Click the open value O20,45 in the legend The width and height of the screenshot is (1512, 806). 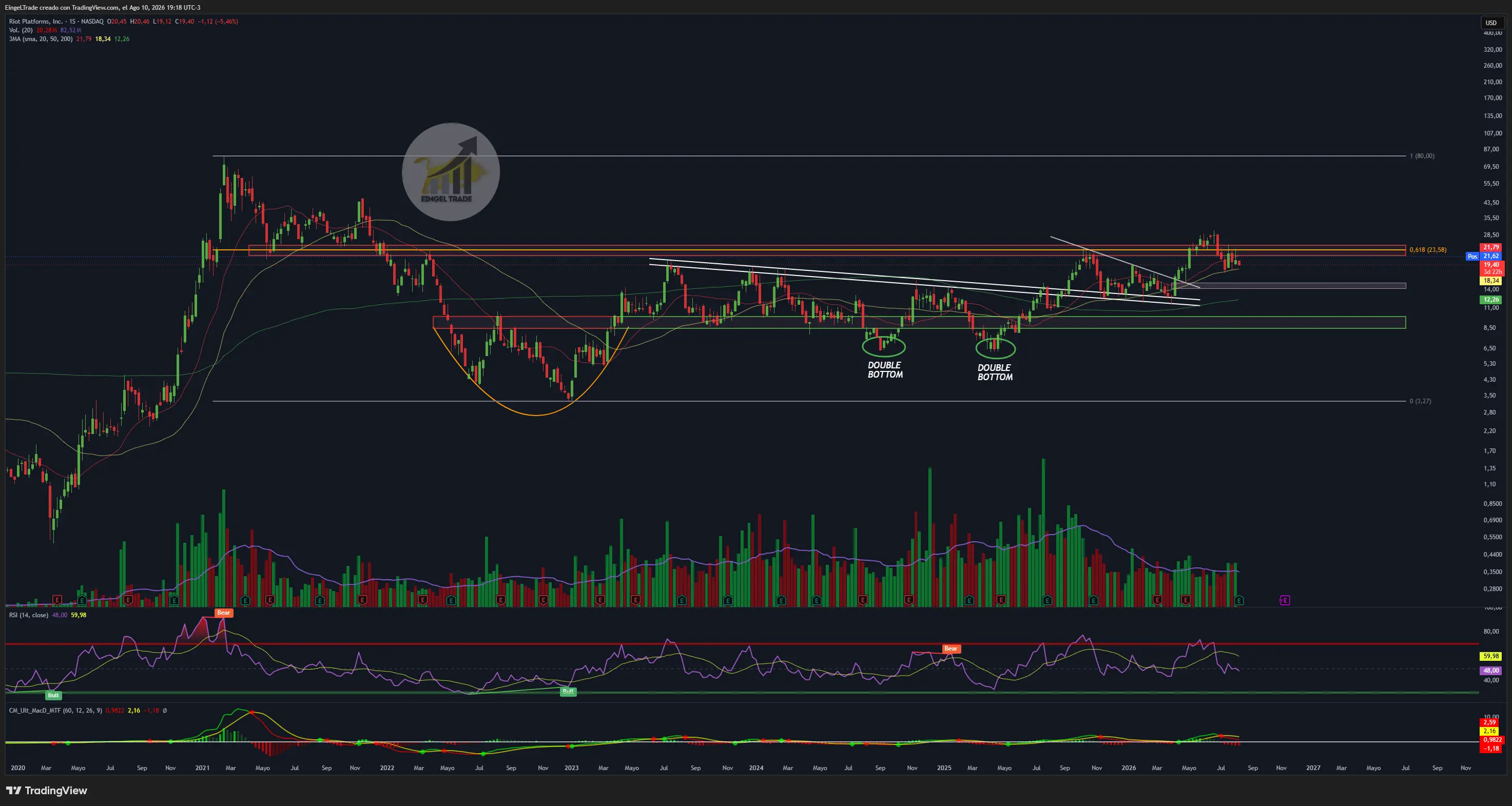click(117, 21)
